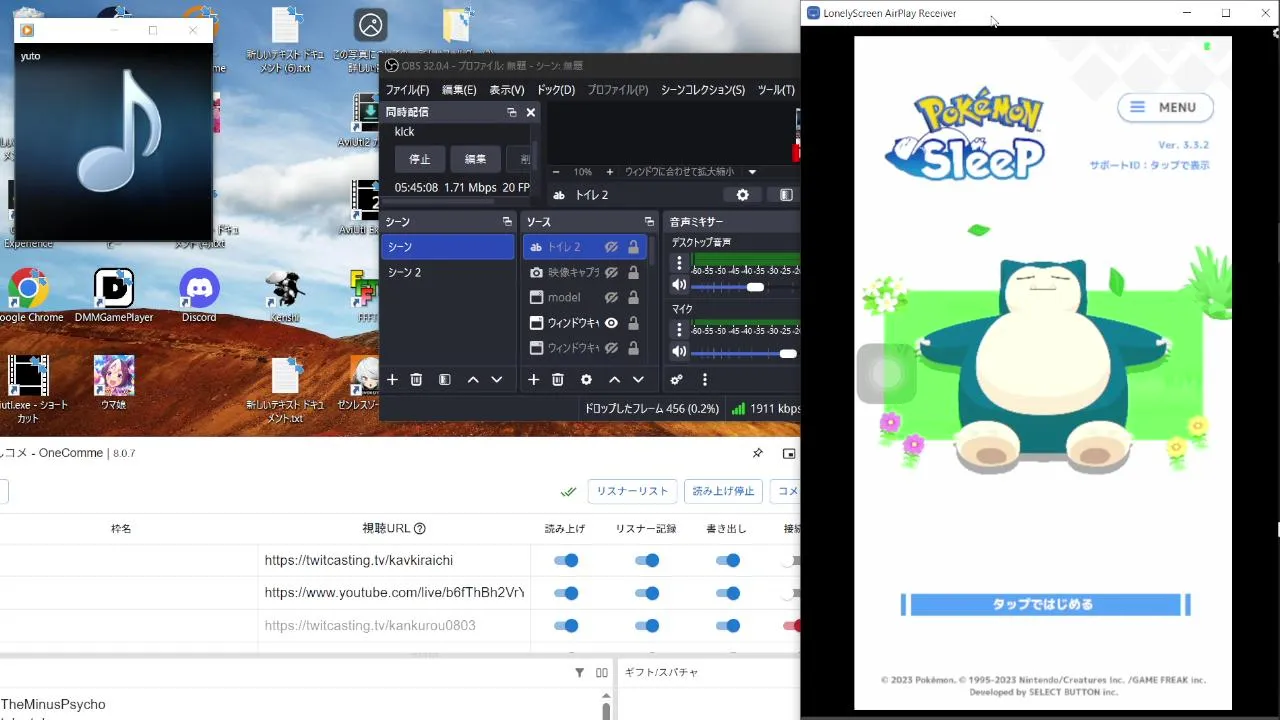Tap サポートID：タップで表示 link

(1150, 165)
